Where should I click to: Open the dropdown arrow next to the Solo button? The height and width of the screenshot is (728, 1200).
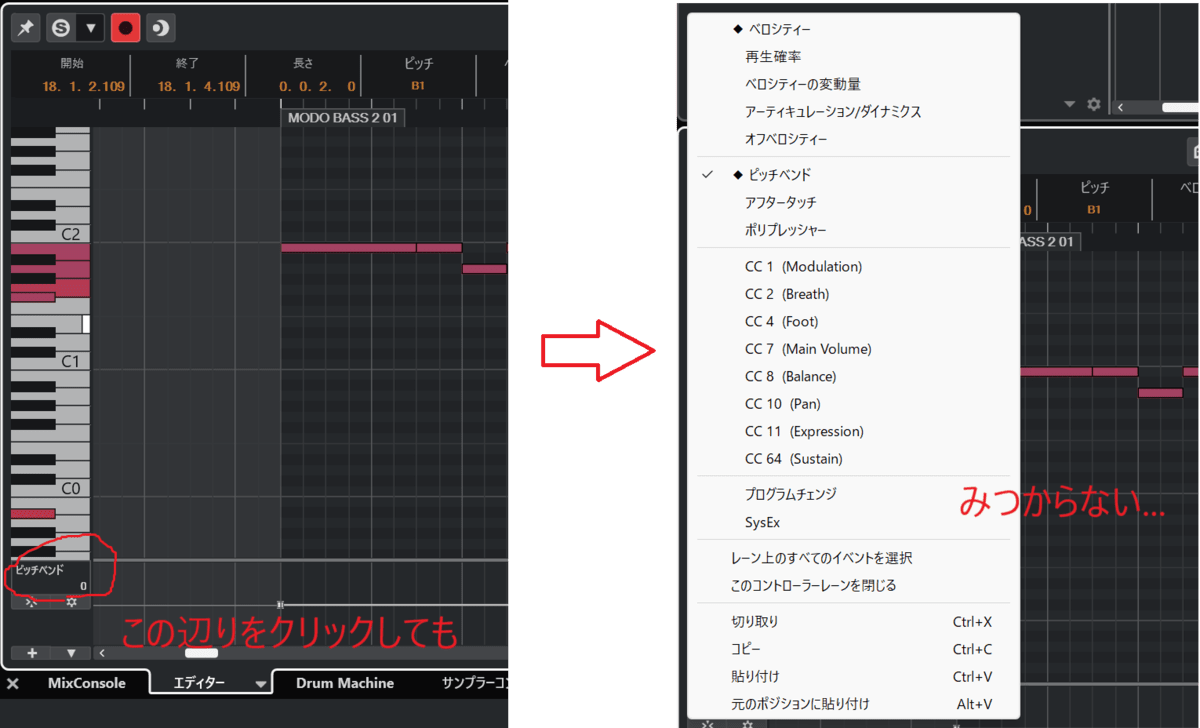(91, 27)
